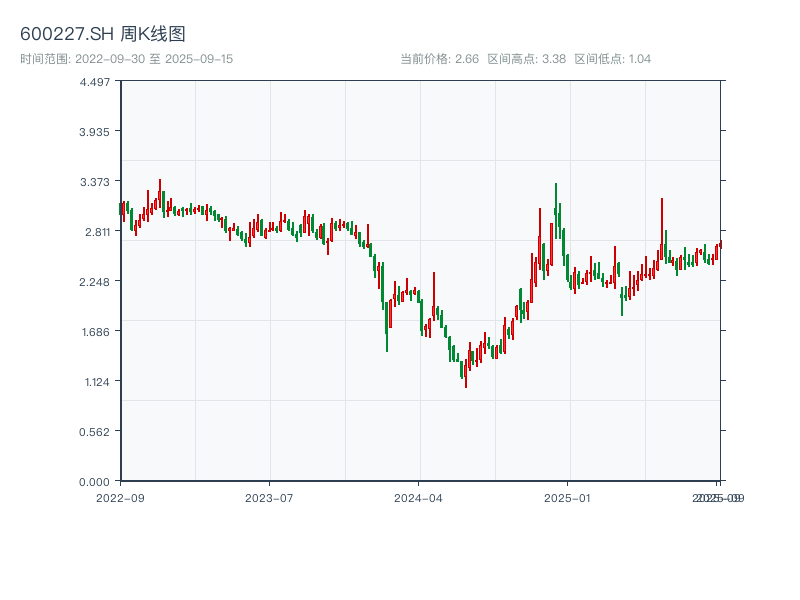
Task: Click y-axis value 4.497
Action: (94, 82)
